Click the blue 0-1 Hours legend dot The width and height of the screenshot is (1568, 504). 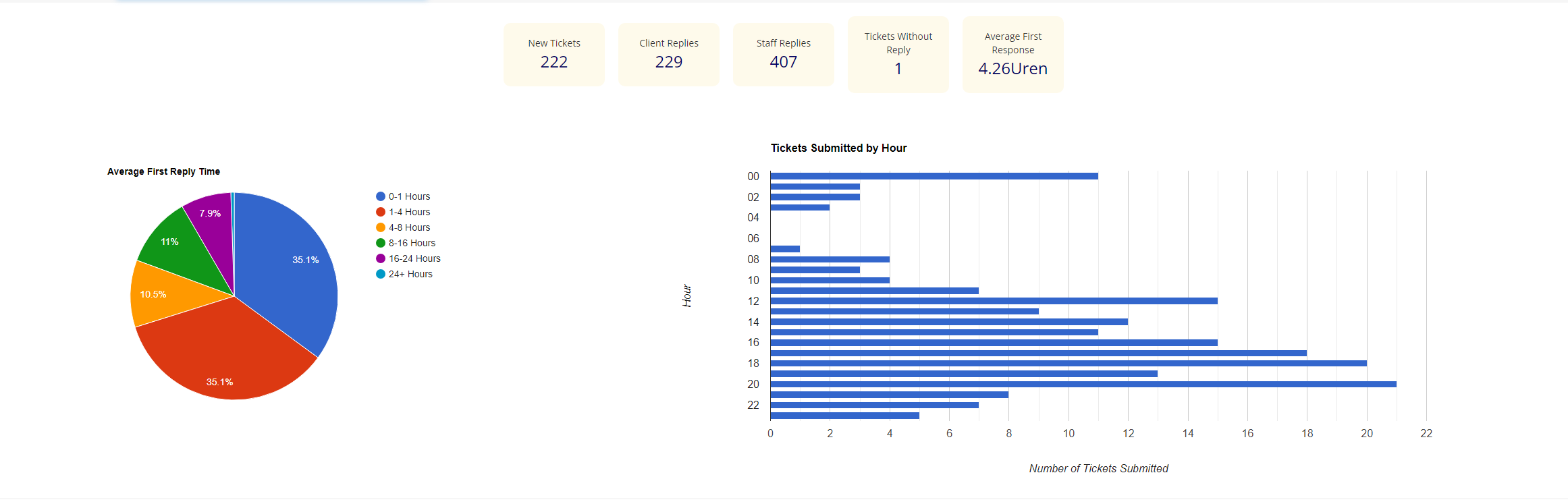click(x=381, y=196)
